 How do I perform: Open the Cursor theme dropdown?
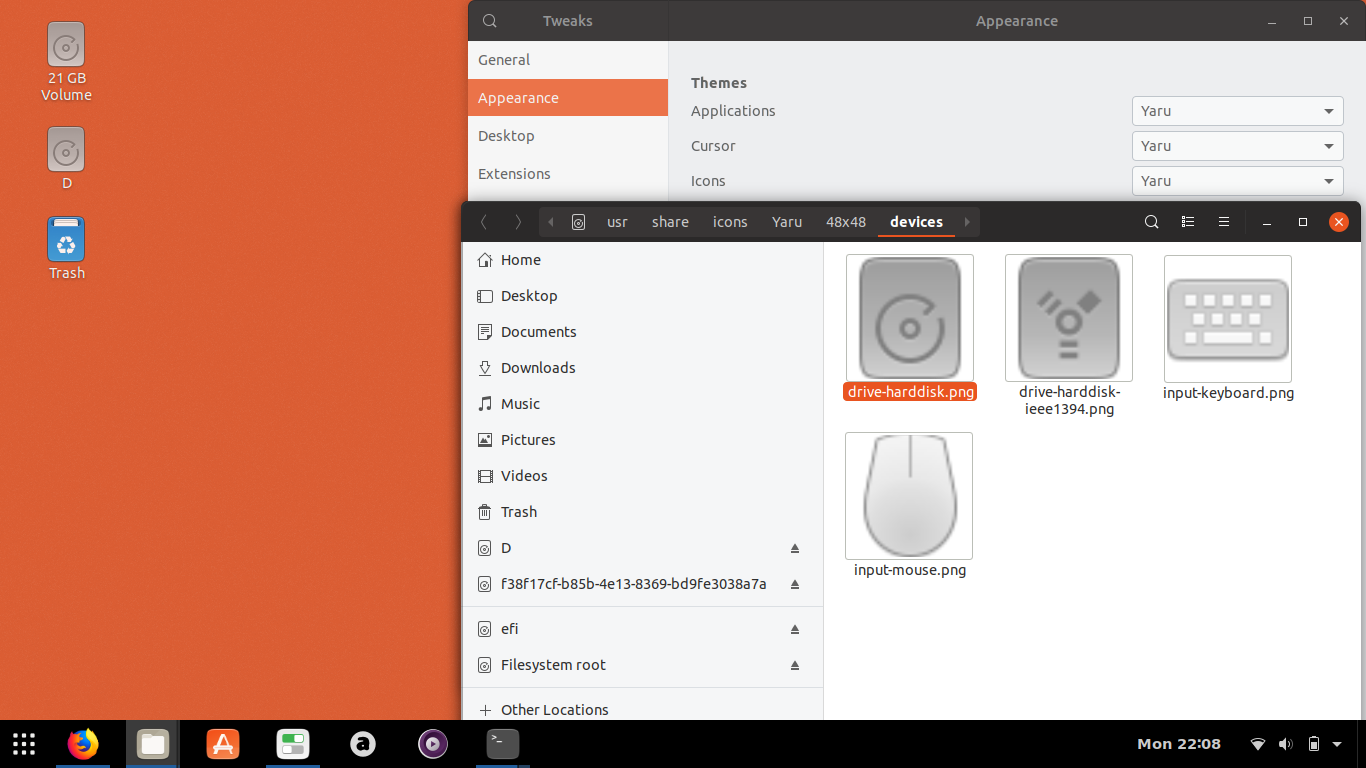[1237, 146]
